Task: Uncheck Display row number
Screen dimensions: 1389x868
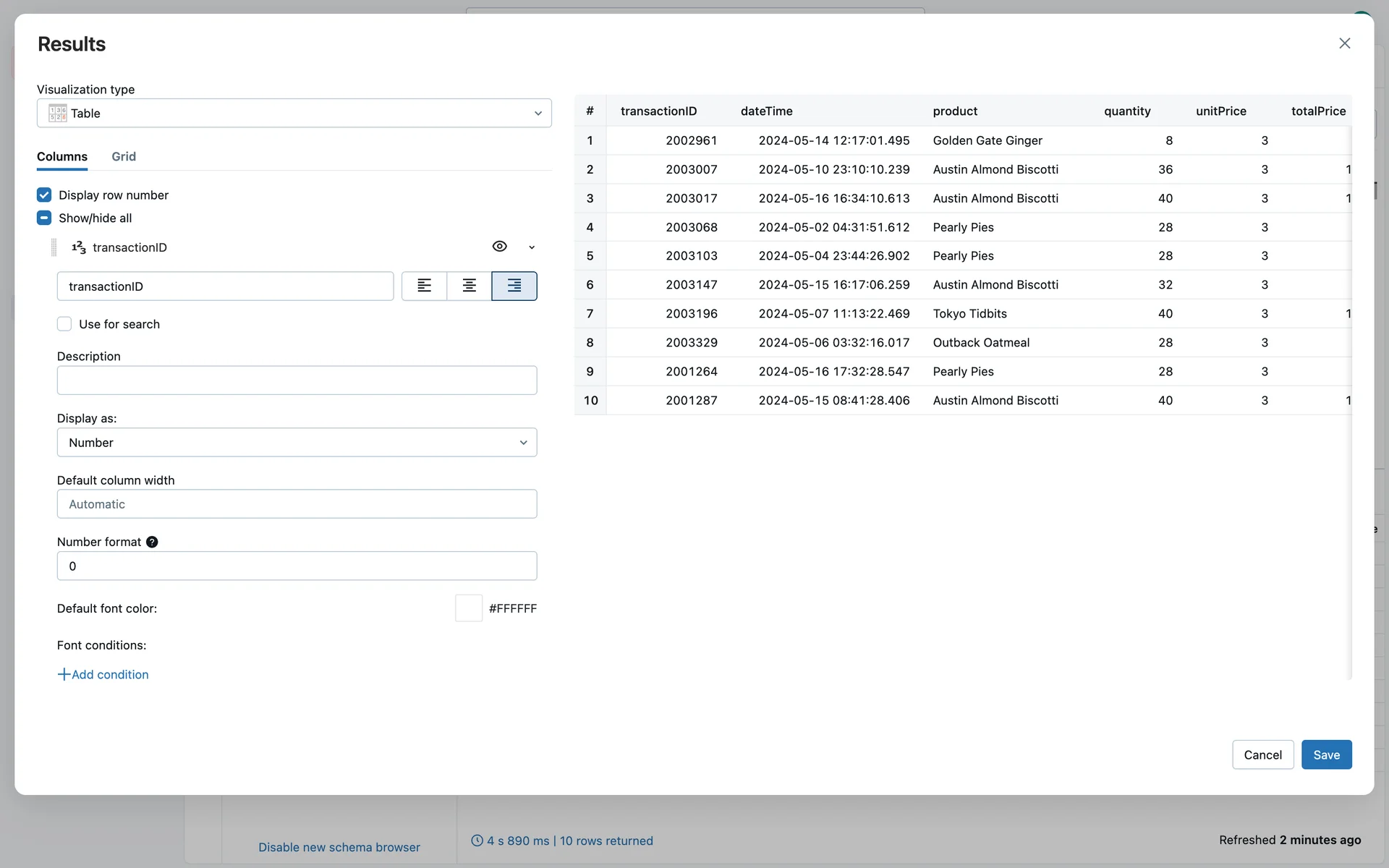Action: pyautogui.click(x=44, y=195)
